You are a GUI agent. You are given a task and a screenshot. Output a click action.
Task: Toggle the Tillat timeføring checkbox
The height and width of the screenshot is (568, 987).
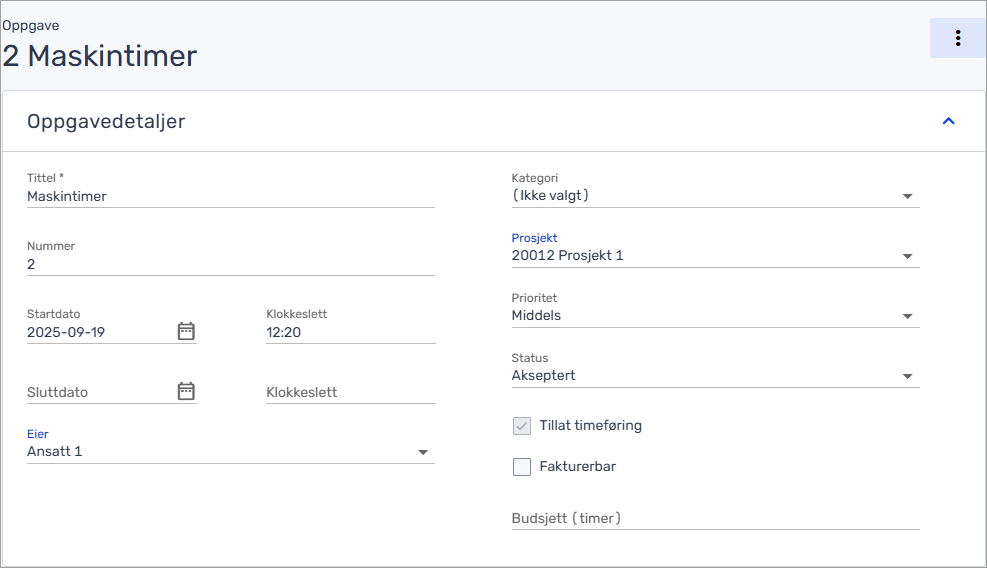coord(522,426)
